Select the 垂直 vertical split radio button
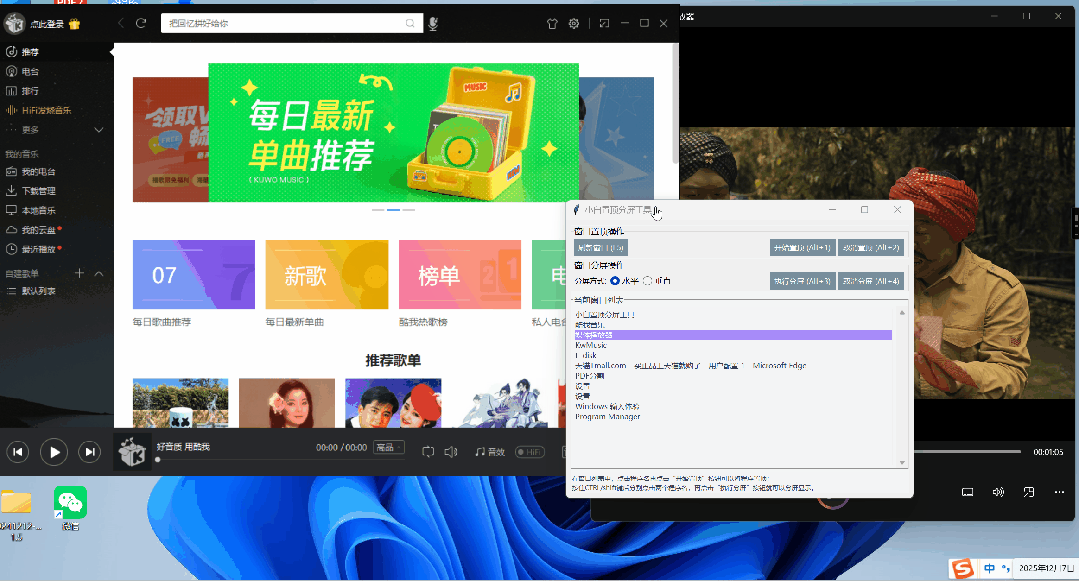This screenshot has height=581, width=1079. (648, 281)
